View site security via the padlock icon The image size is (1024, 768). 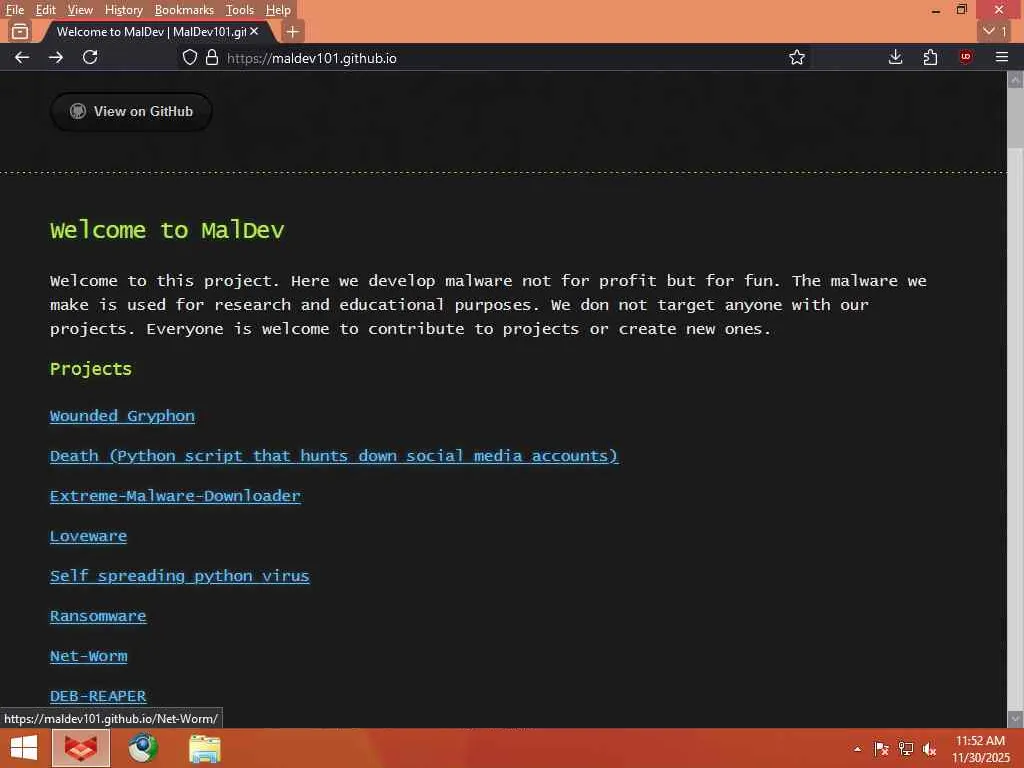pyautogui.click(x=212, y=57)
